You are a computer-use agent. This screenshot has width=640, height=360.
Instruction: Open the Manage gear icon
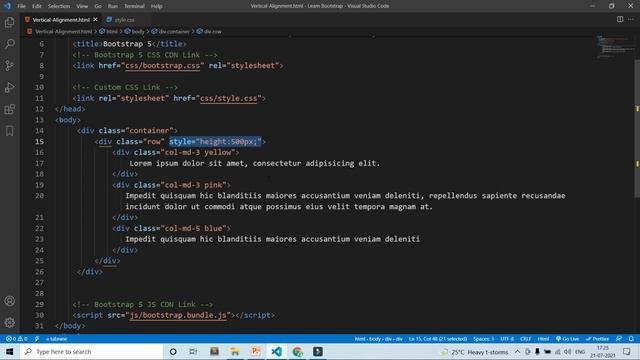pyautogui.click(x=9, y=322)
